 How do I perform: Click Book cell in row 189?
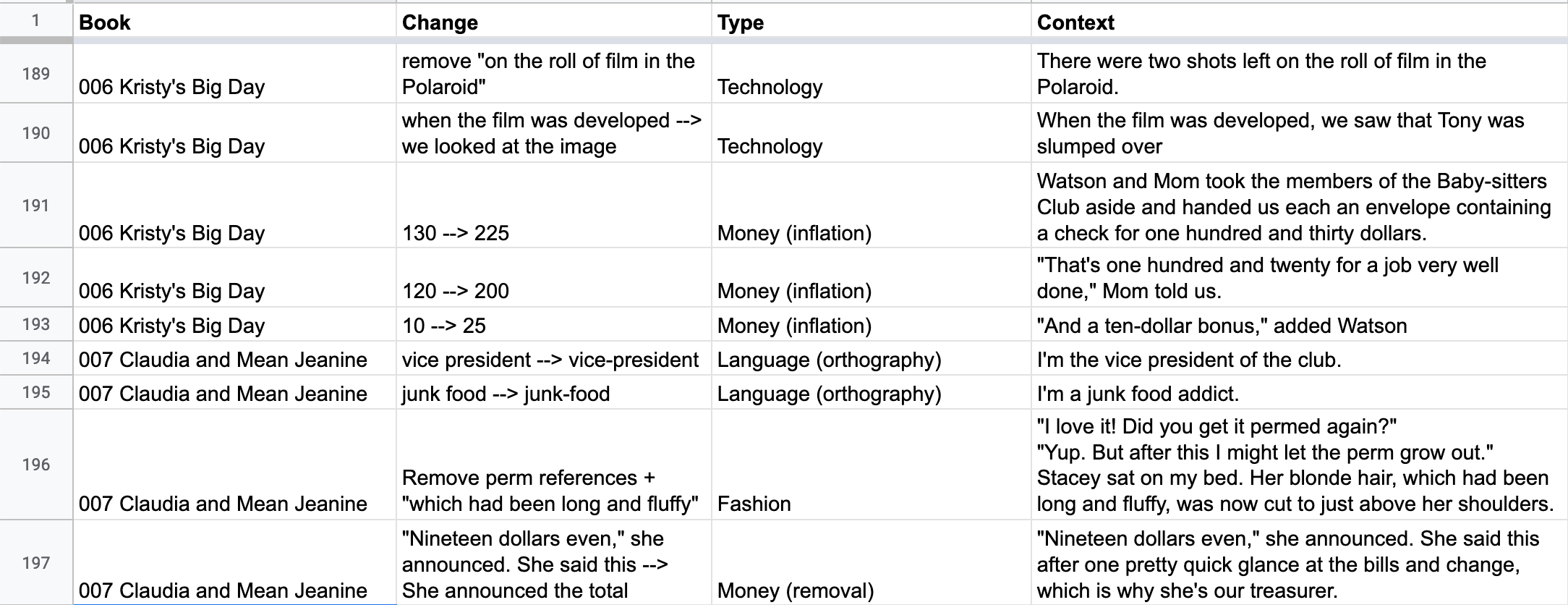click(234, 74)
